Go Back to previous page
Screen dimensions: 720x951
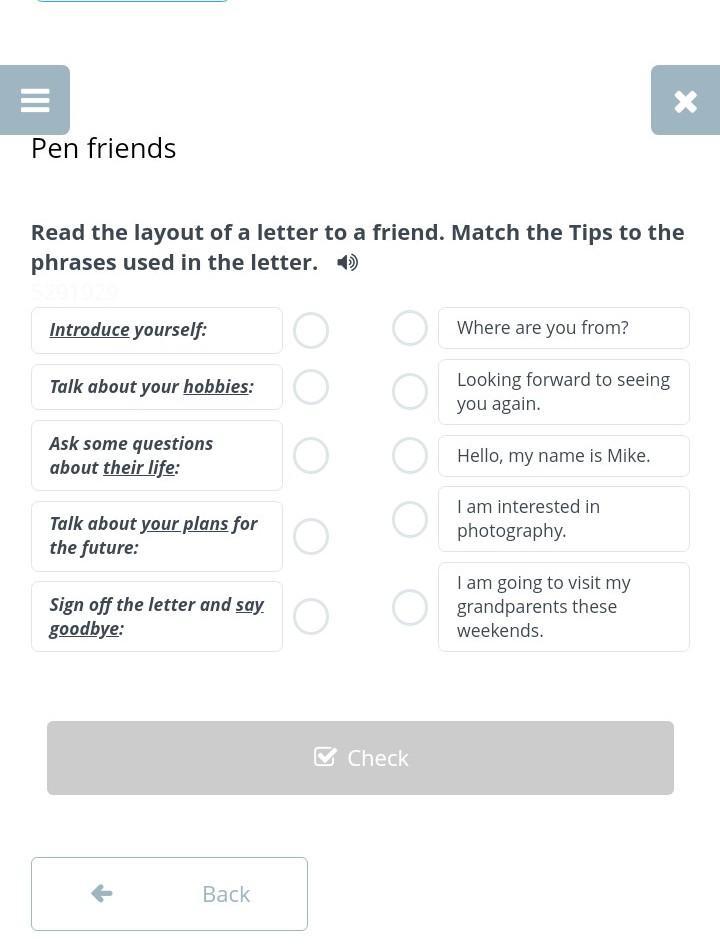(x=169, y=894)
